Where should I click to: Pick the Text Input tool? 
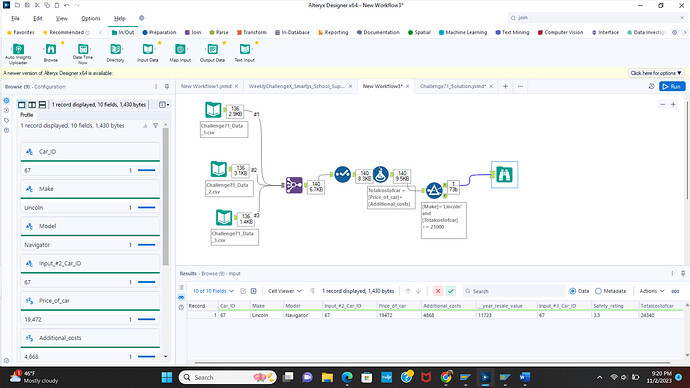pyautogui.click(x=245, y=53)
